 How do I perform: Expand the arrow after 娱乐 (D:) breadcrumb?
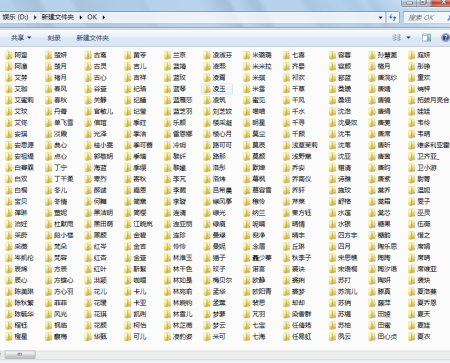click(x=35, y=17)
